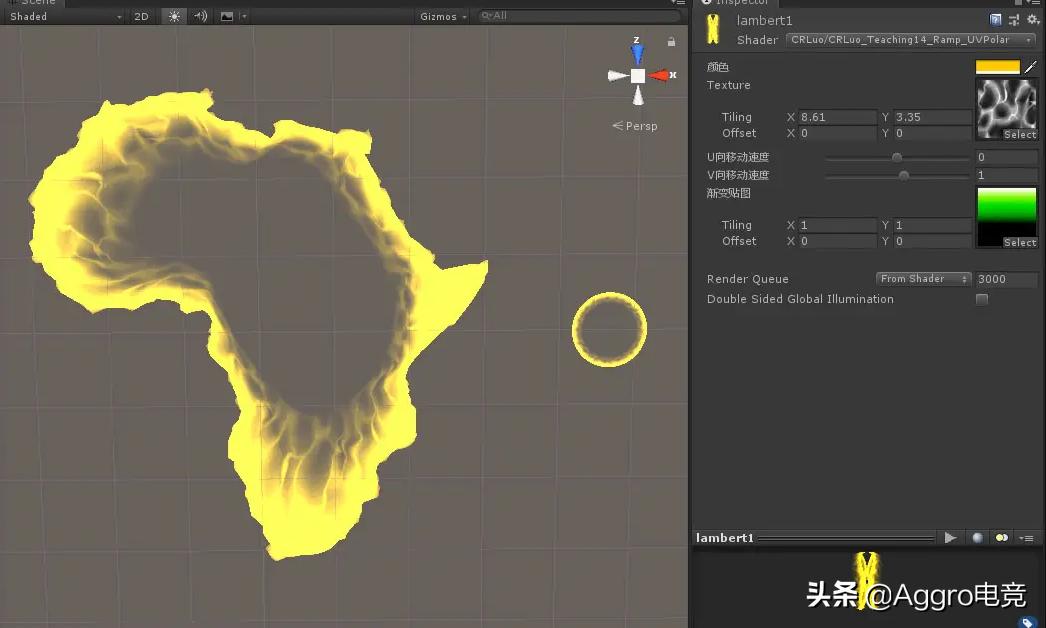Image resolution: width=1046 pixels, height=628 pixels.
Task: Open the Shaded draw mode dropdown
Action: coord(64,16)
